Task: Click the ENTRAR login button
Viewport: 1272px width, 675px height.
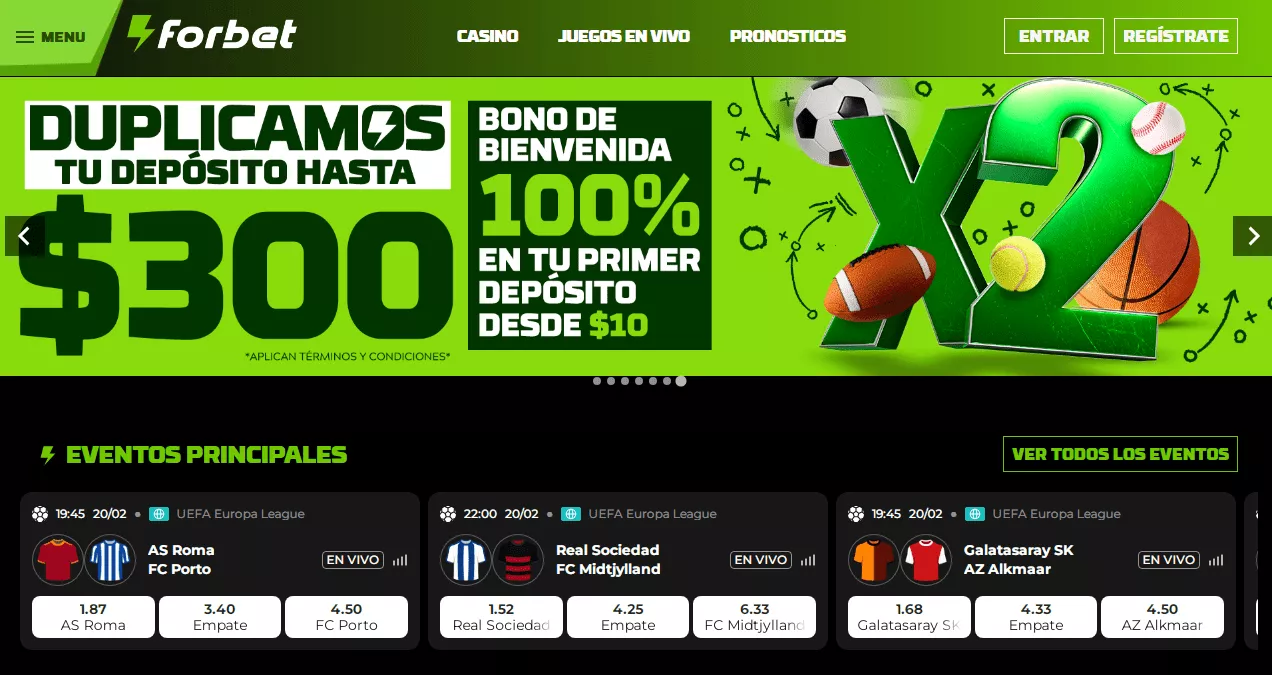Action: pos(1054,36)
